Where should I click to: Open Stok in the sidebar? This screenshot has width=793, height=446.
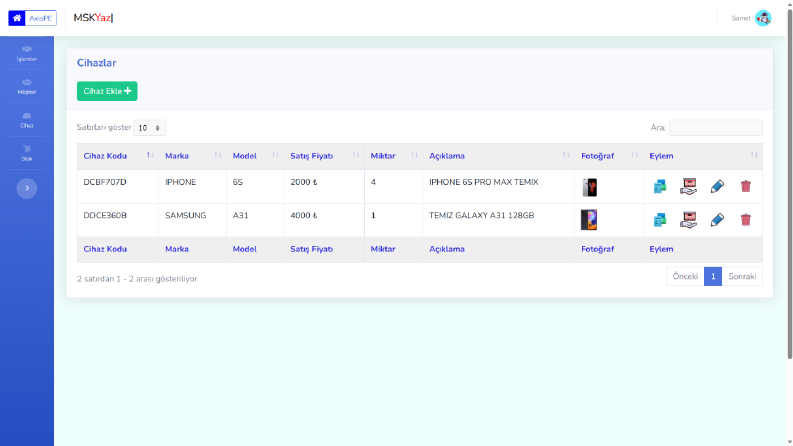coord(27,153)
